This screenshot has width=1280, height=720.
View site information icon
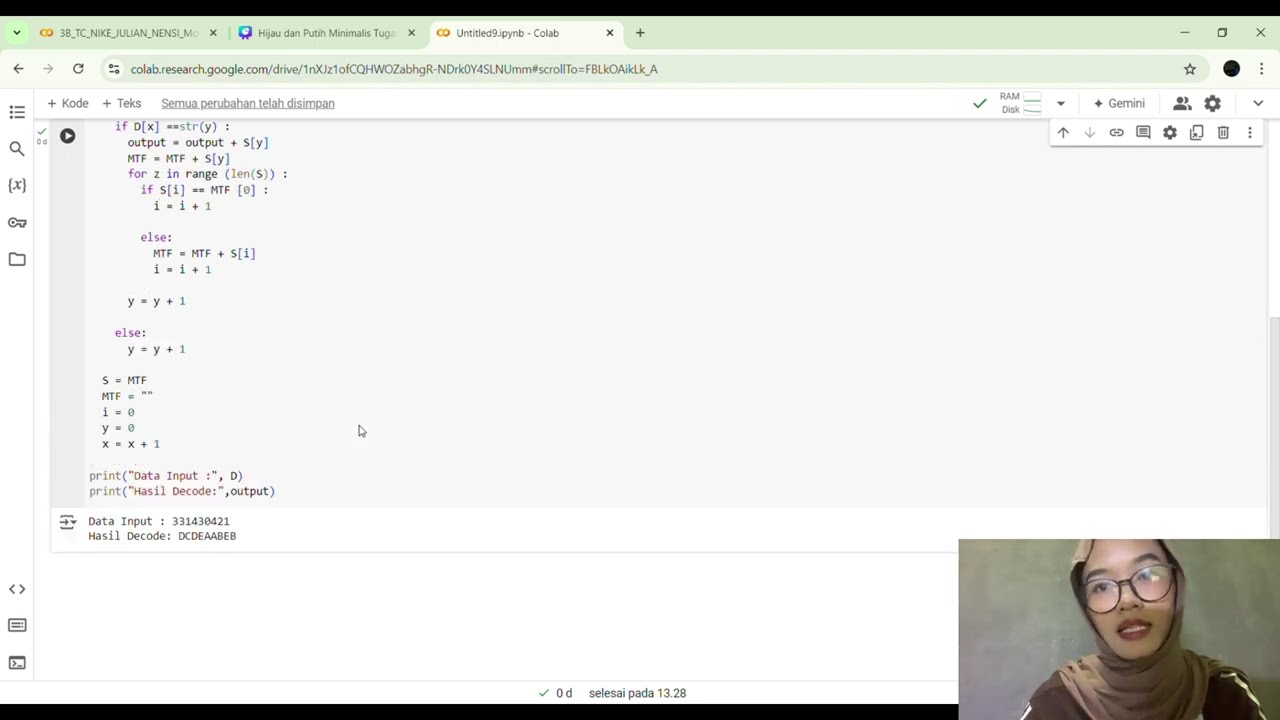pos(113,69)
